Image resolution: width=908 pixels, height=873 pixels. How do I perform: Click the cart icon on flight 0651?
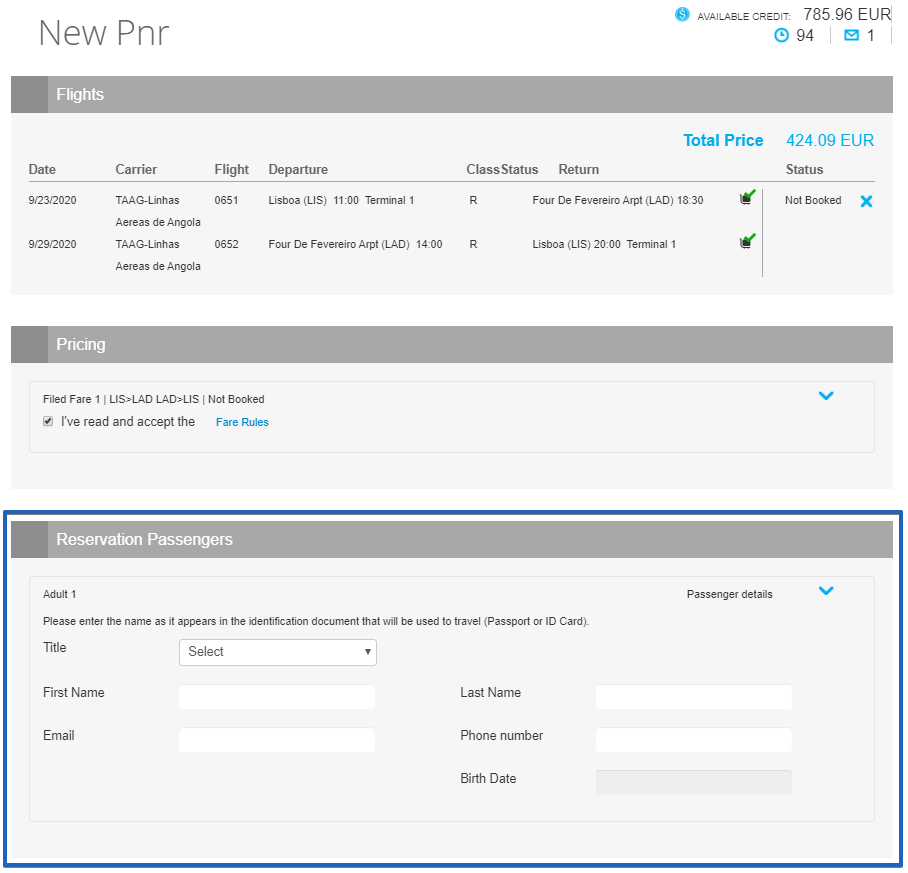[x=747, y=198]
